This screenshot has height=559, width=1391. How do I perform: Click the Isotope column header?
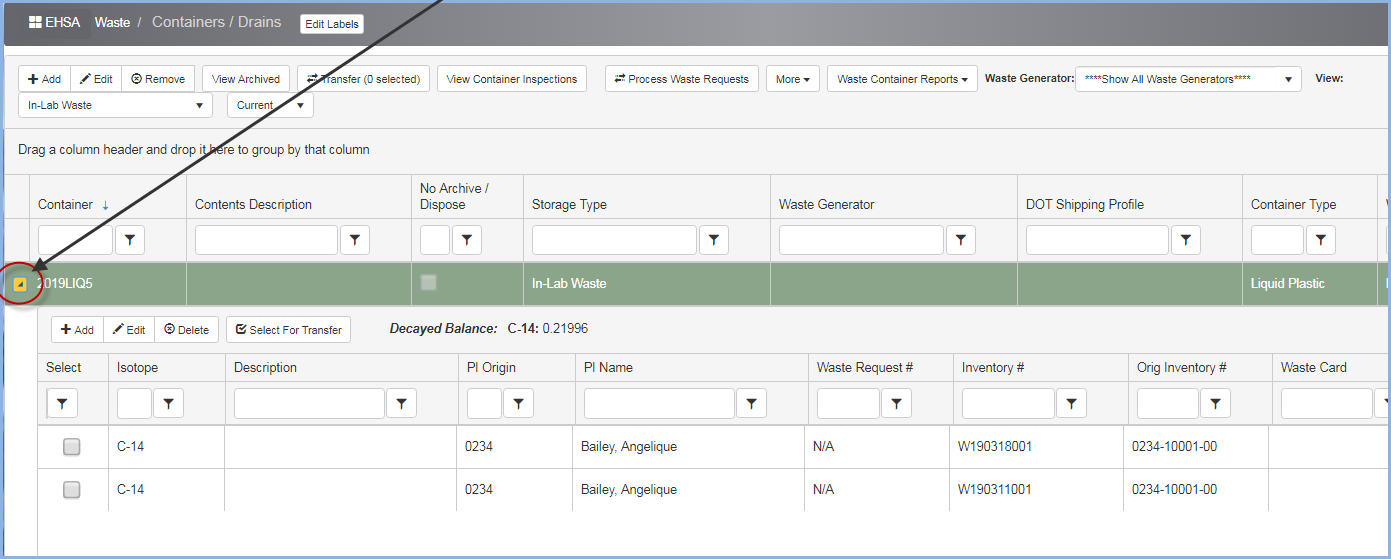(137, 368)
